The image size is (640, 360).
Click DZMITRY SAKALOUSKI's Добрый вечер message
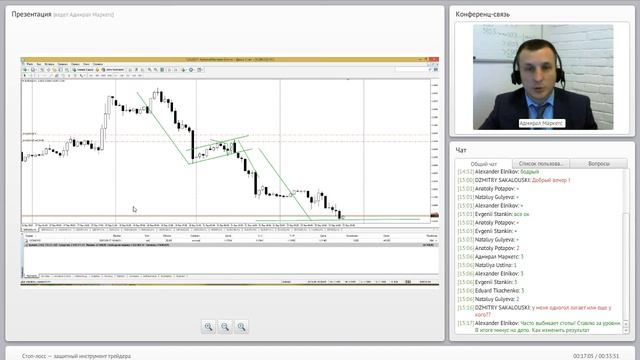551,180
